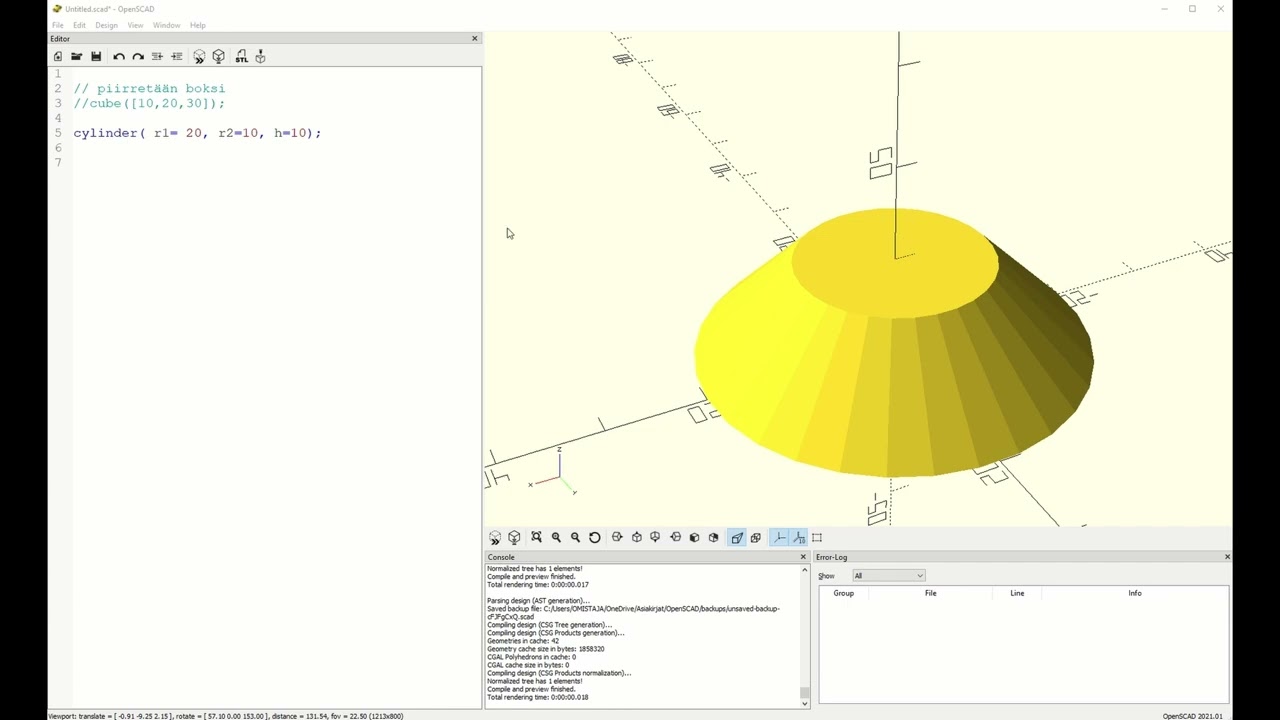Click the Info column header in Error-Log
Image resolution: width=1280 pixels, height=720 pixels.
click(1135, 593)
